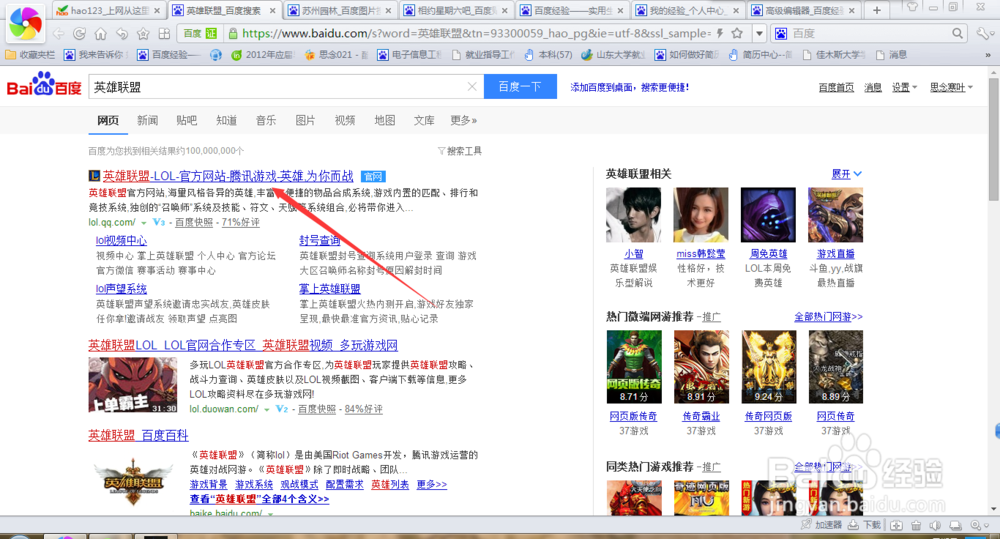Open the 英雄联盟_百度百科 result
This screenshot has width=1000, height=539.
click(138, 435)
